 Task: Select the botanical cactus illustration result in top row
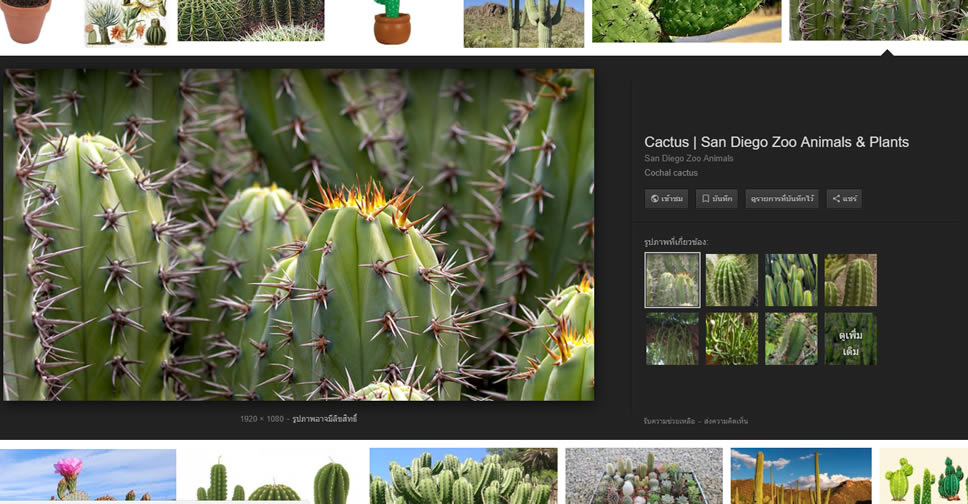(126, 22)
